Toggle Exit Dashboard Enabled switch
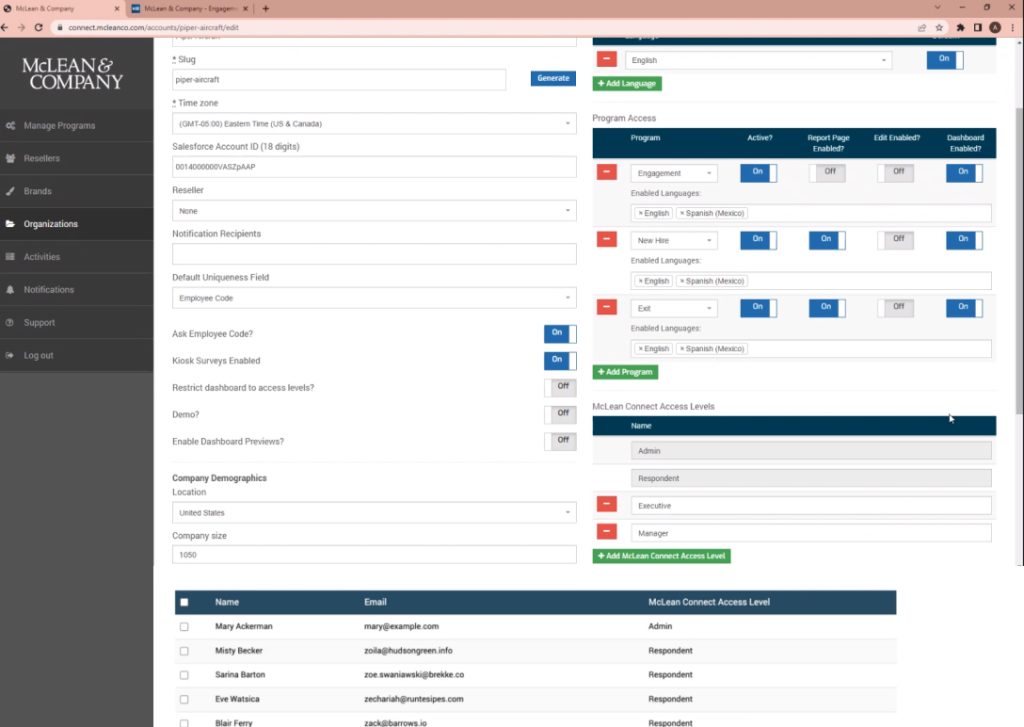The image size is (1024, 727). pyautogui.click(x=964, y=308)
